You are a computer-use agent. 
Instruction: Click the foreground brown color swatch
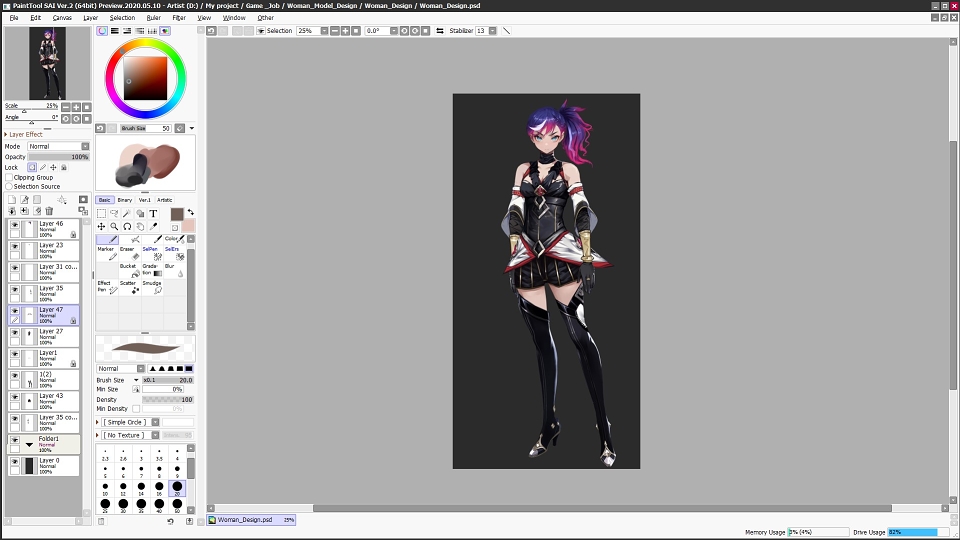coord(177,214)
